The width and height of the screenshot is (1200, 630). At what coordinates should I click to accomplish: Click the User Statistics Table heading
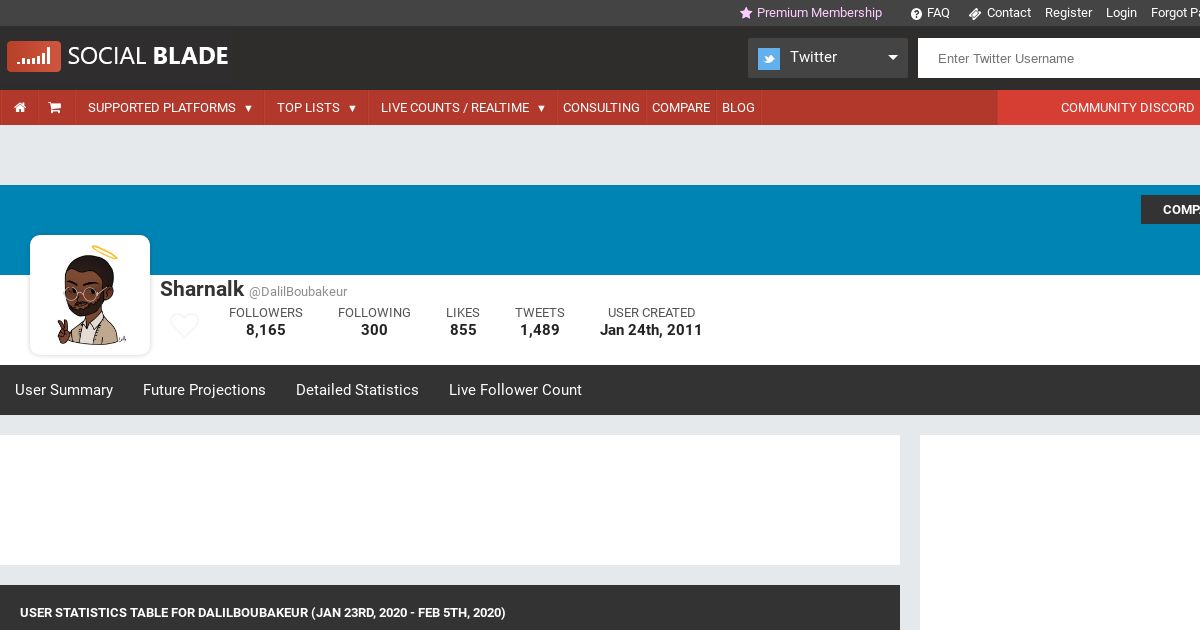tap(263, 613)
